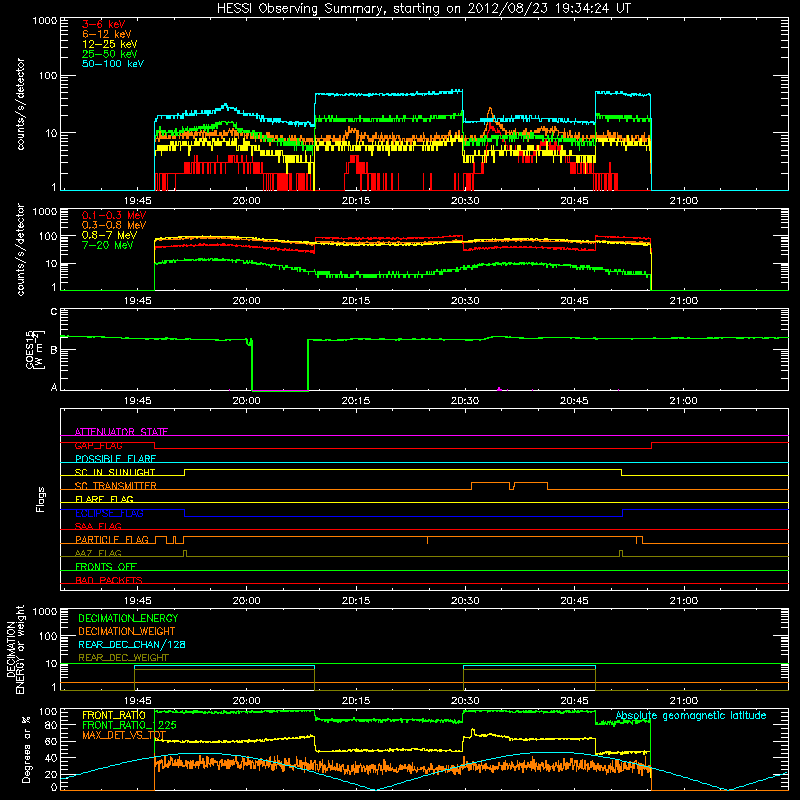Click the FLARE_FLAG label
The width and height of the screenshot is (800, 800).
(x=104, y=499)
